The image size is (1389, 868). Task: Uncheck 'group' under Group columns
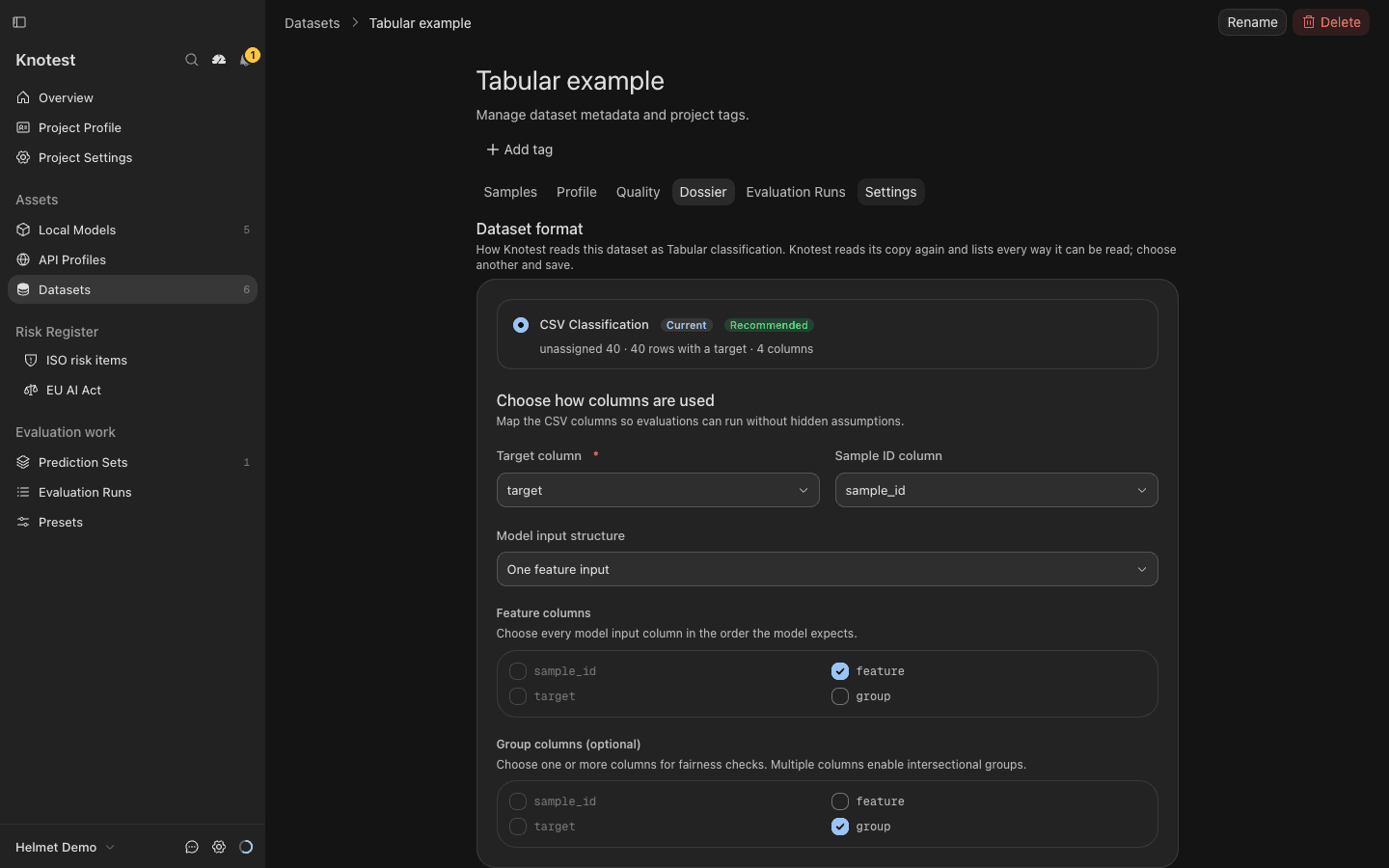(x=840, y=827)
